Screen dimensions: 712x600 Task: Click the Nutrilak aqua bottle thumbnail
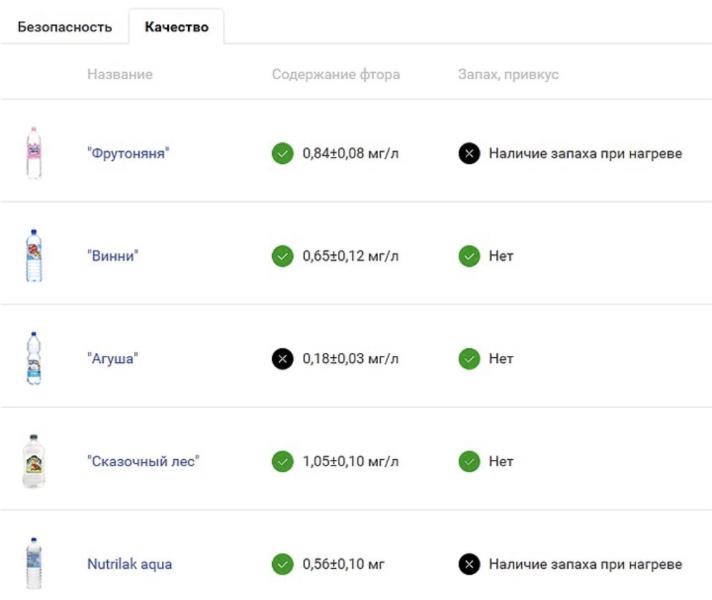click(x=34, y=564)
